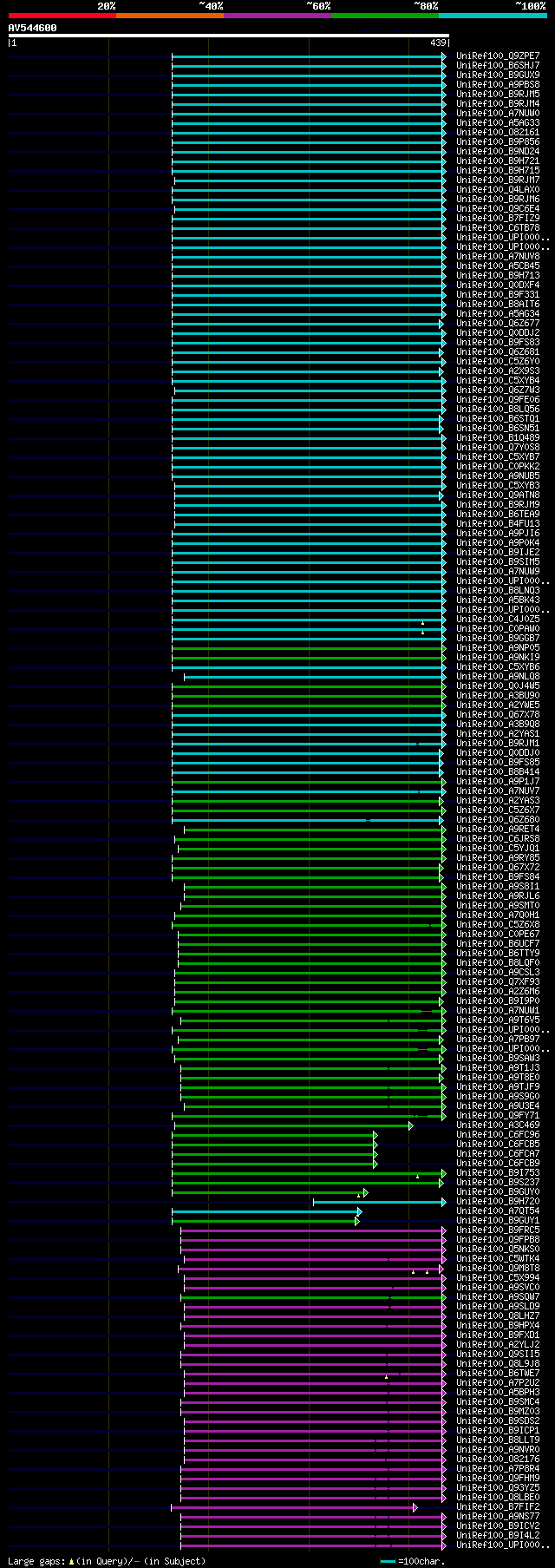This screenshot has width=555, height=1568.
Task: Click the UniRef100_Q6Z680 label
Action: click(498, 819)
